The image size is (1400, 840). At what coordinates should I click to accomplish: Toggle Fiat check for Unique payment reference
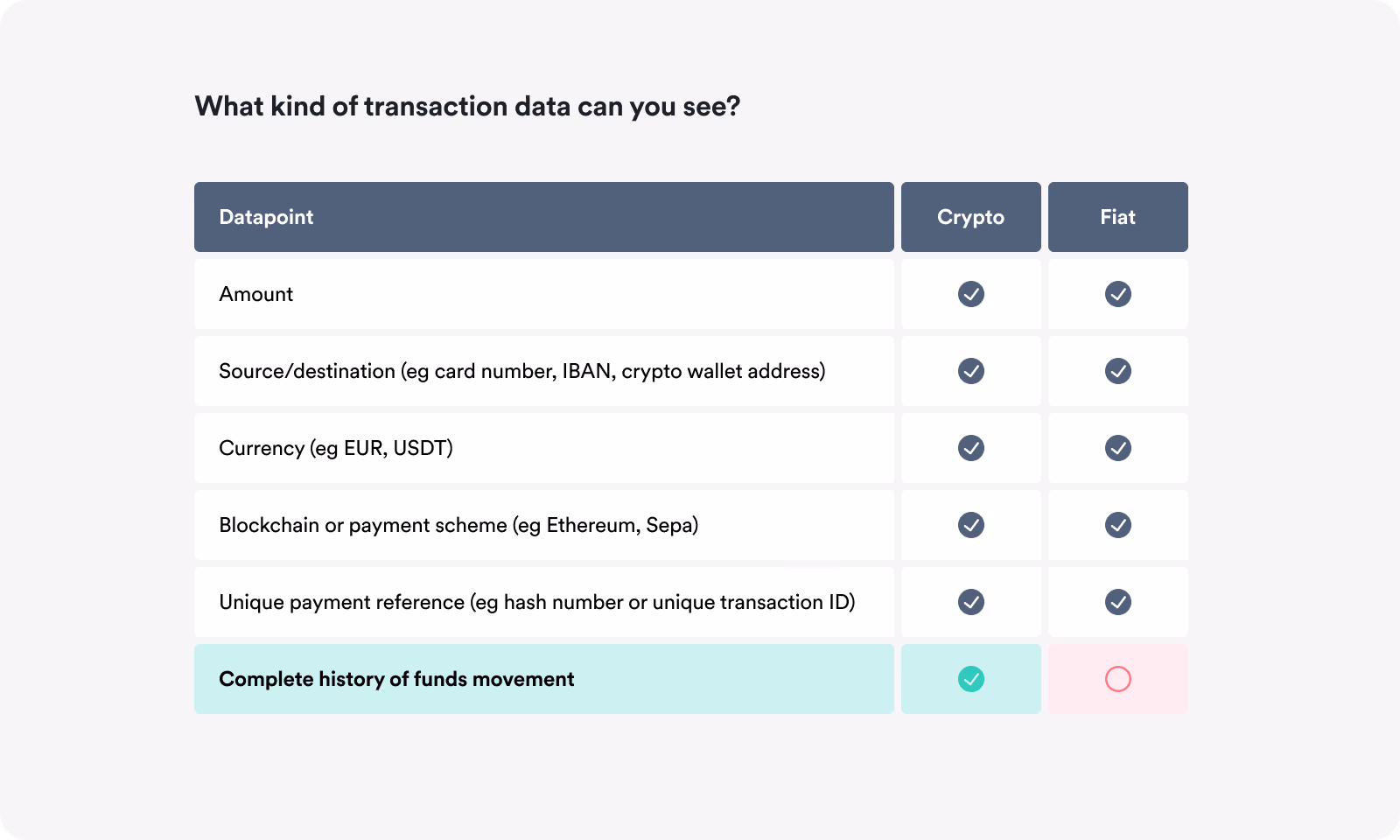click(1118, 602)
